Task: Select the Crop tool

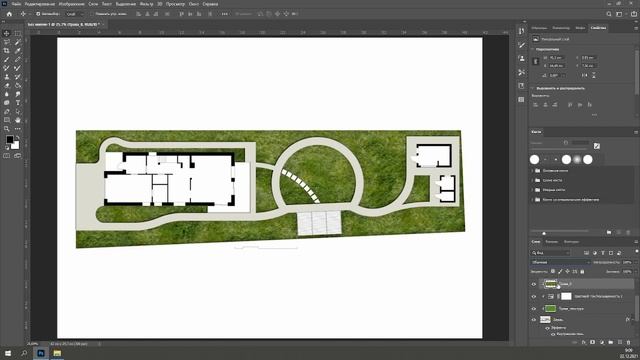Action: coord(7,51)
